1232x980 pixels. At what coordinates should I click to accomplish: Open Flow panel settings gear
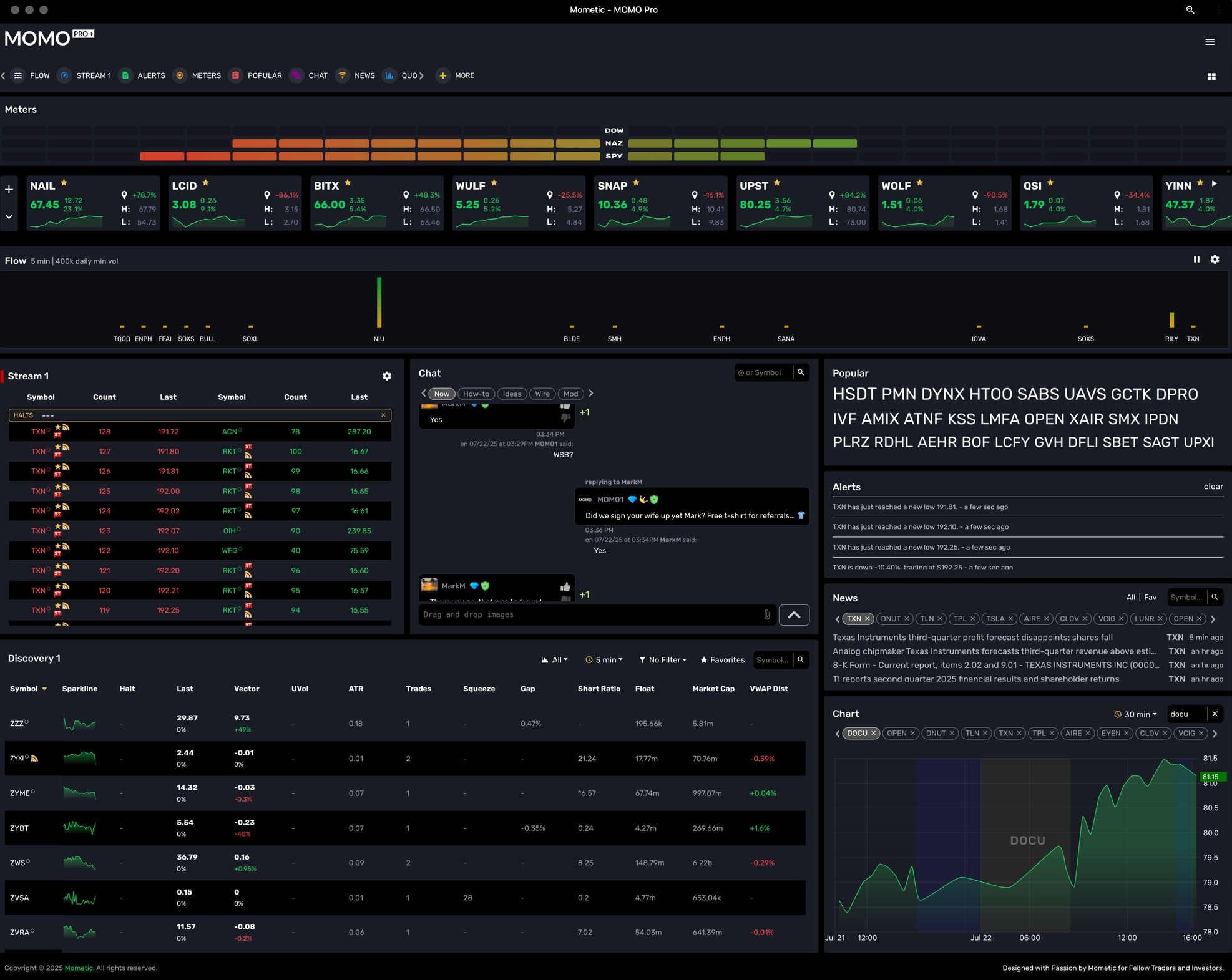1215,260
